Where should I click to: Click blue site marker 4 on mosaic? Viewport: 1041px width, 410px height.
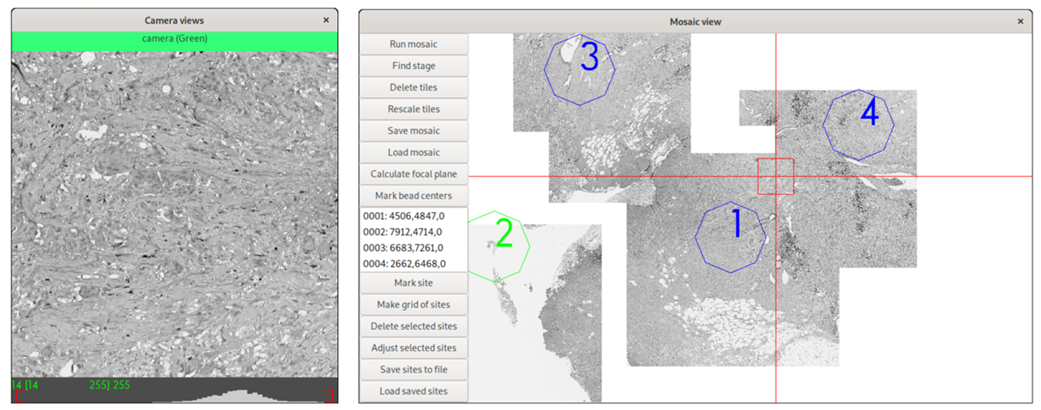[x=859, y=124]
